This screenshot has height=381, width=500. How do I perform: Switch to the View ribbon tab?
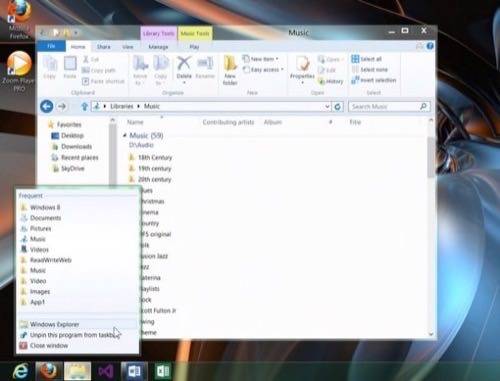point(128,47)
